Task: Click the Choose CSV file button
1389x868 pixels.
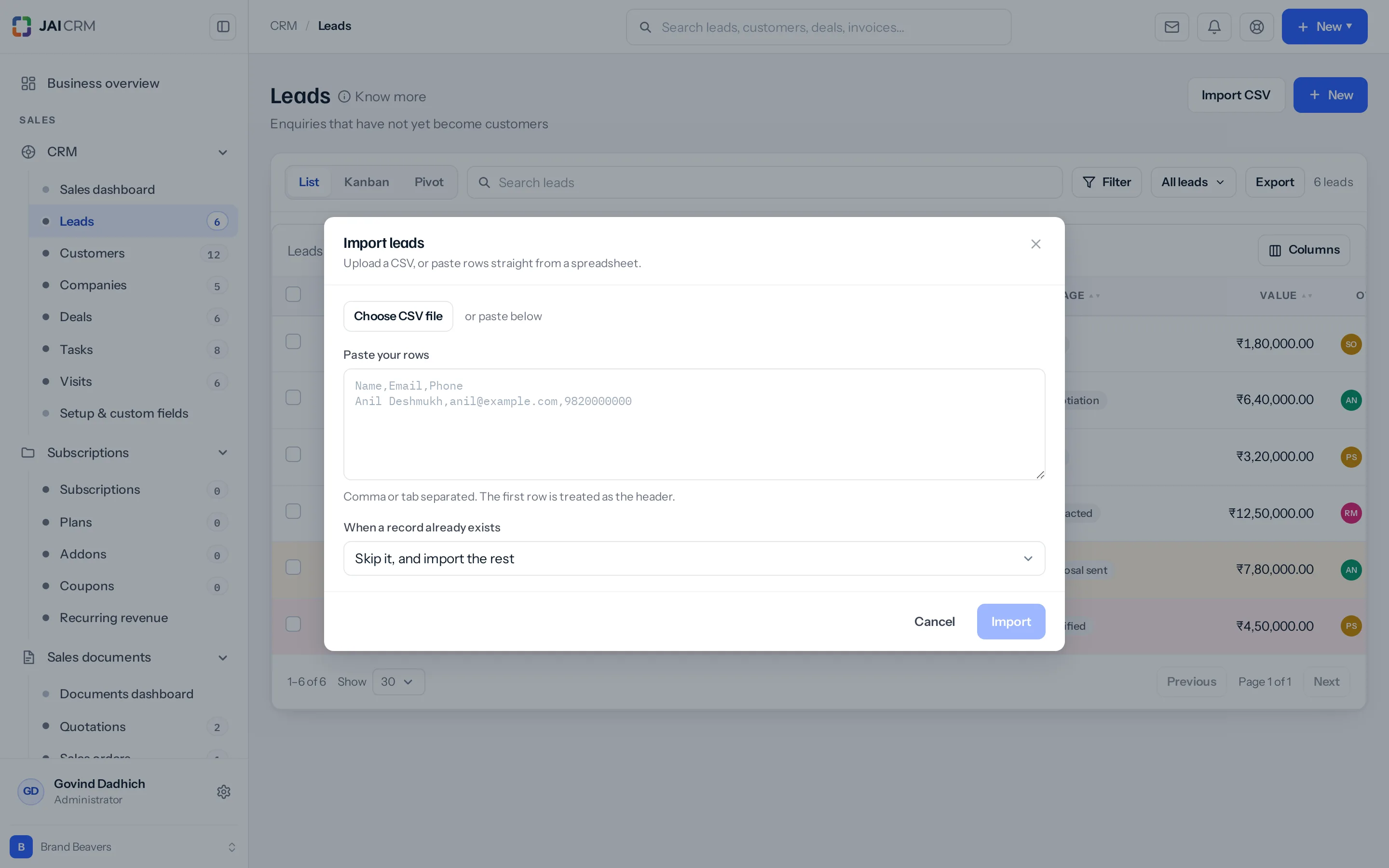Action: [x=398, y=316]
